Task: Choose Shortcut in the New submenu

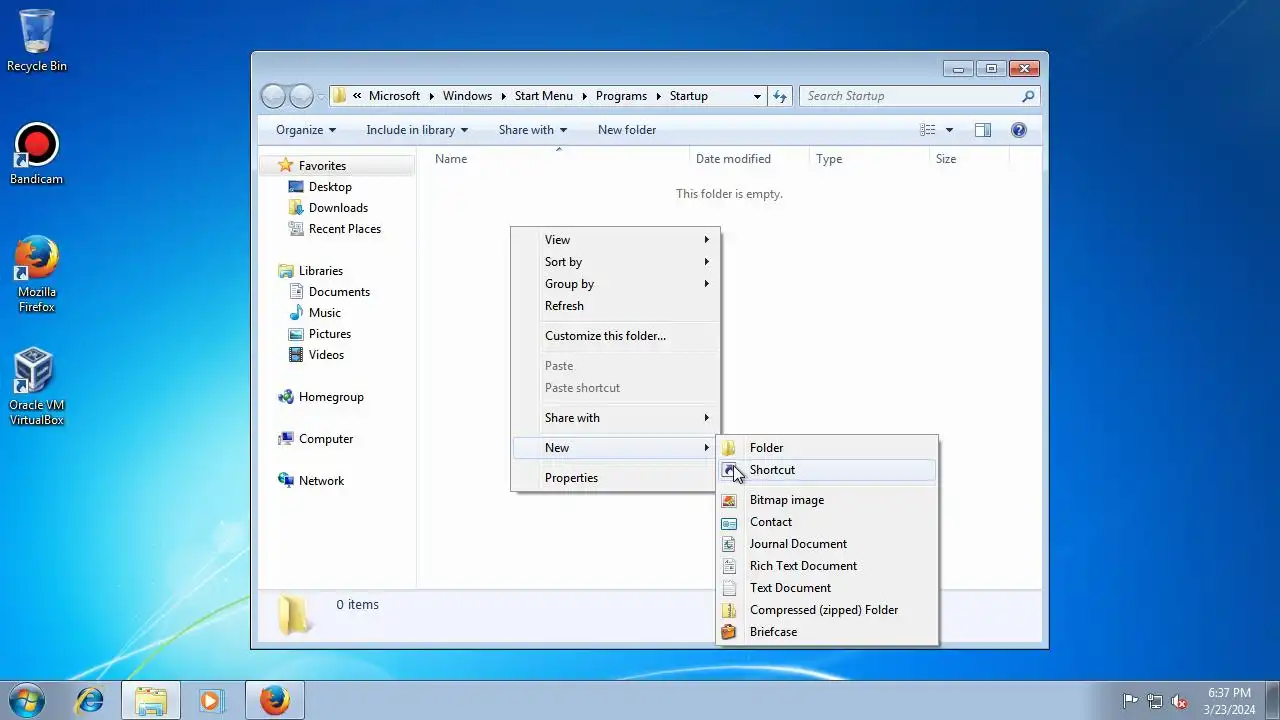Action: click(x=828, y=470)
